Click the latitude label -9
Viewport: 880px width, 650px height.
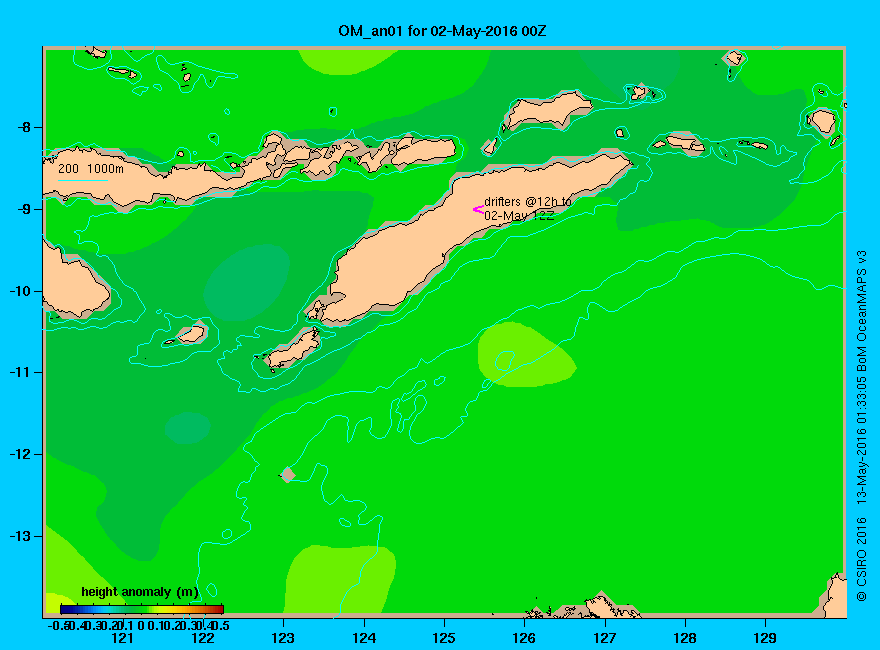click(23, 209)
